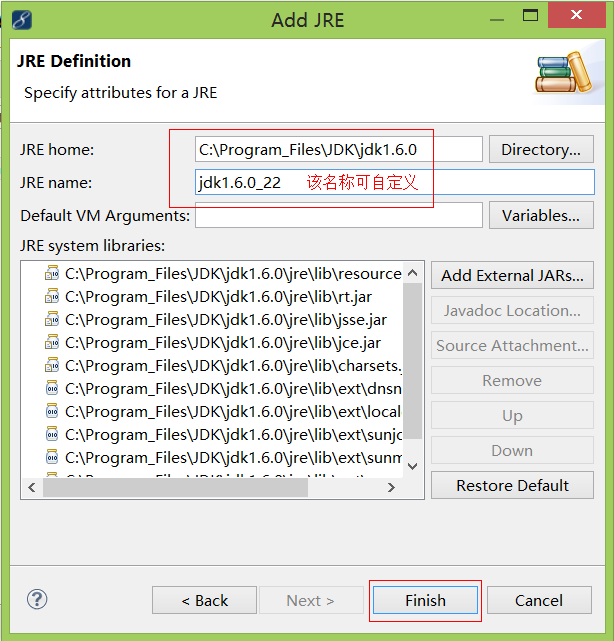The image size is (614, 641).
Task: Click the books library banner icon
Action: click(564, 72)
